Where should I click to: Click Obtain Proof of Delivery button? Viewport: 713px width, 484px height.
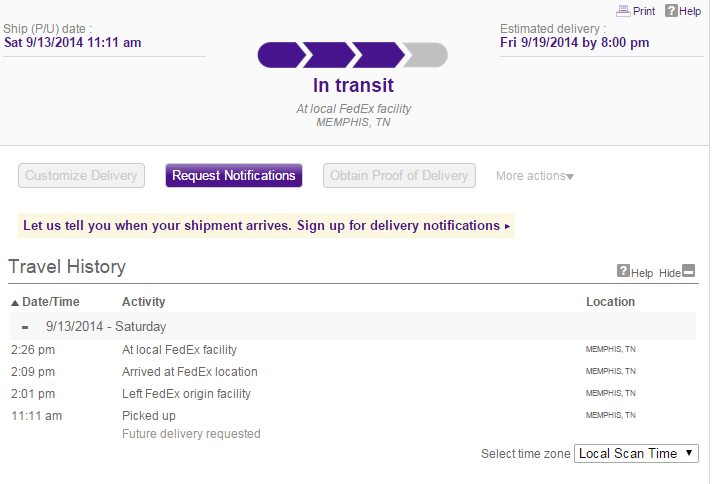(x=397, y=176)
